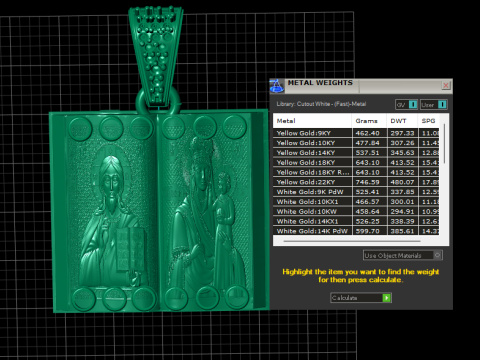Click the 297.33 DWT value
480x360 pixels.
pos(402,133)
